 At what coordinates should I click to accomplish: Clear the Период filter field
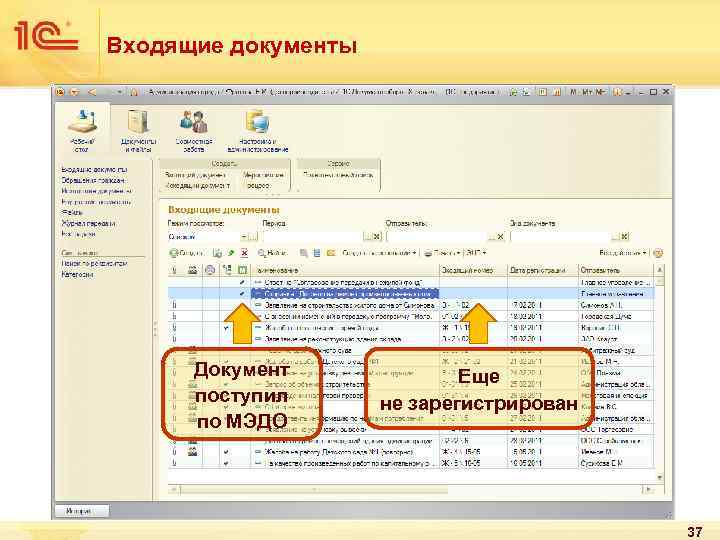tap(377, 236)
